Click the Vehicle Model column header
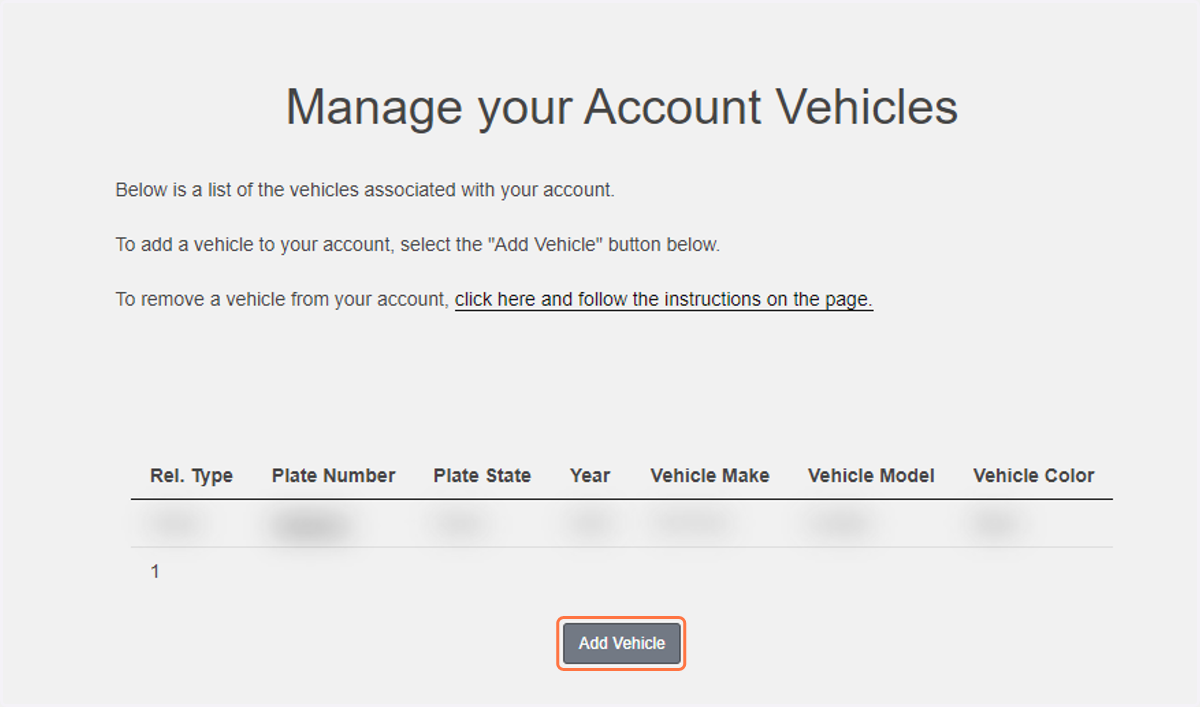This screenshot has height=707, width=1200. click(871, 476)
